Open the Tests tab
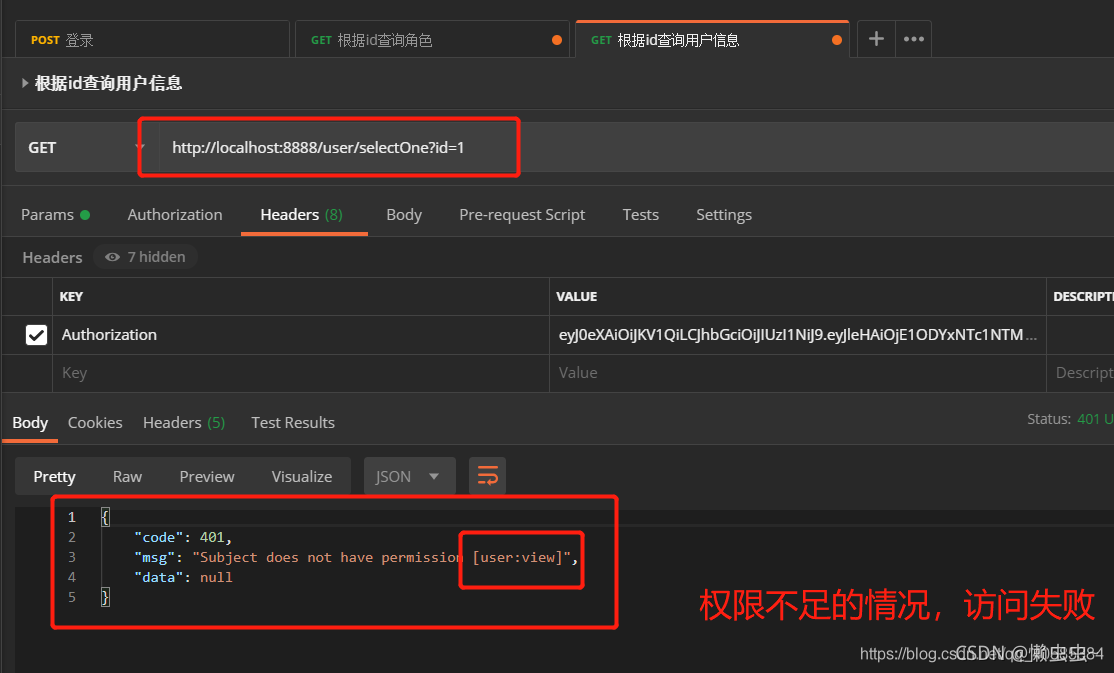 tap(641, 215)
